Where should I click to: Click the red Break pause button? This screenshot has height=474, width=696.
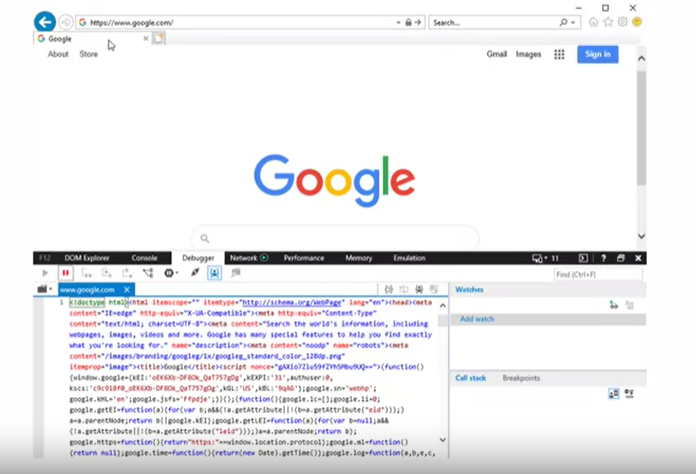(65, 273)
